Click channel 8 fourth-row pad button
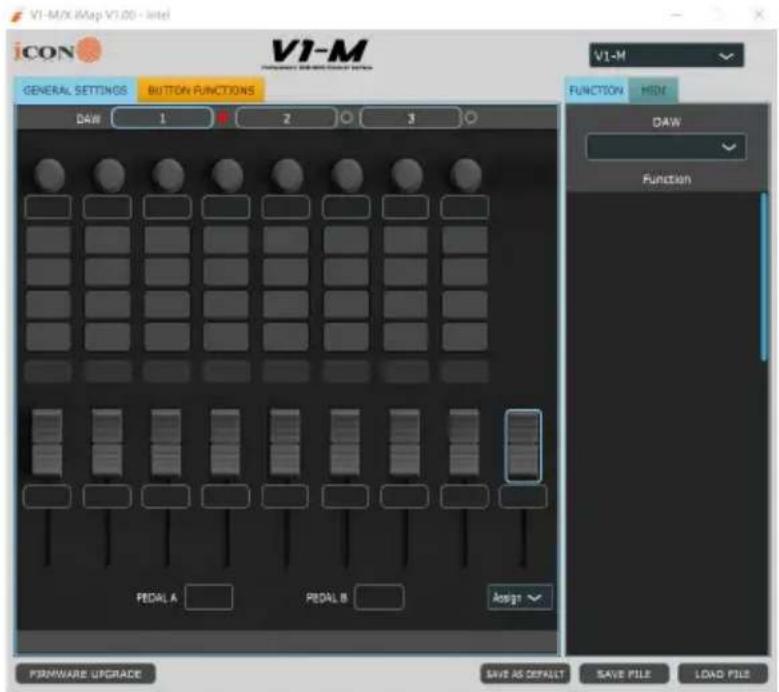779x692 pixels. click(465, 337)
